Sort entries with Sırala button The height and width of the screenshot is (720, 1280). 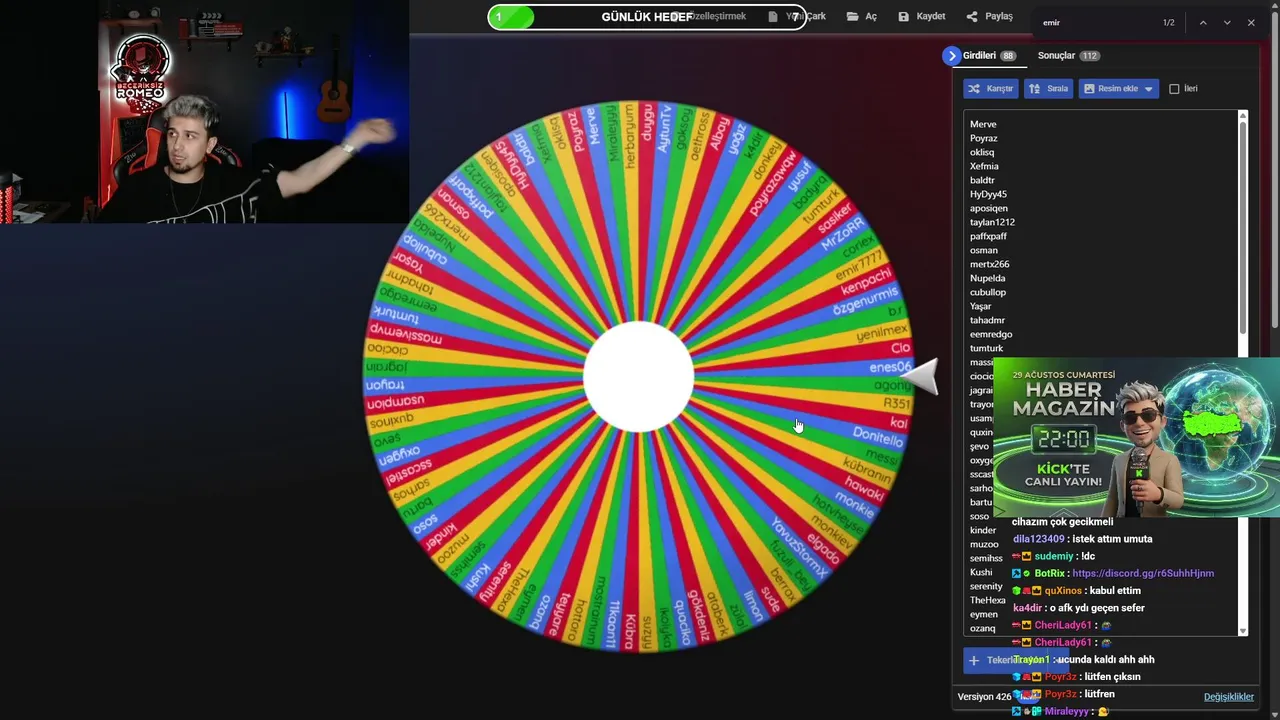1048,89
